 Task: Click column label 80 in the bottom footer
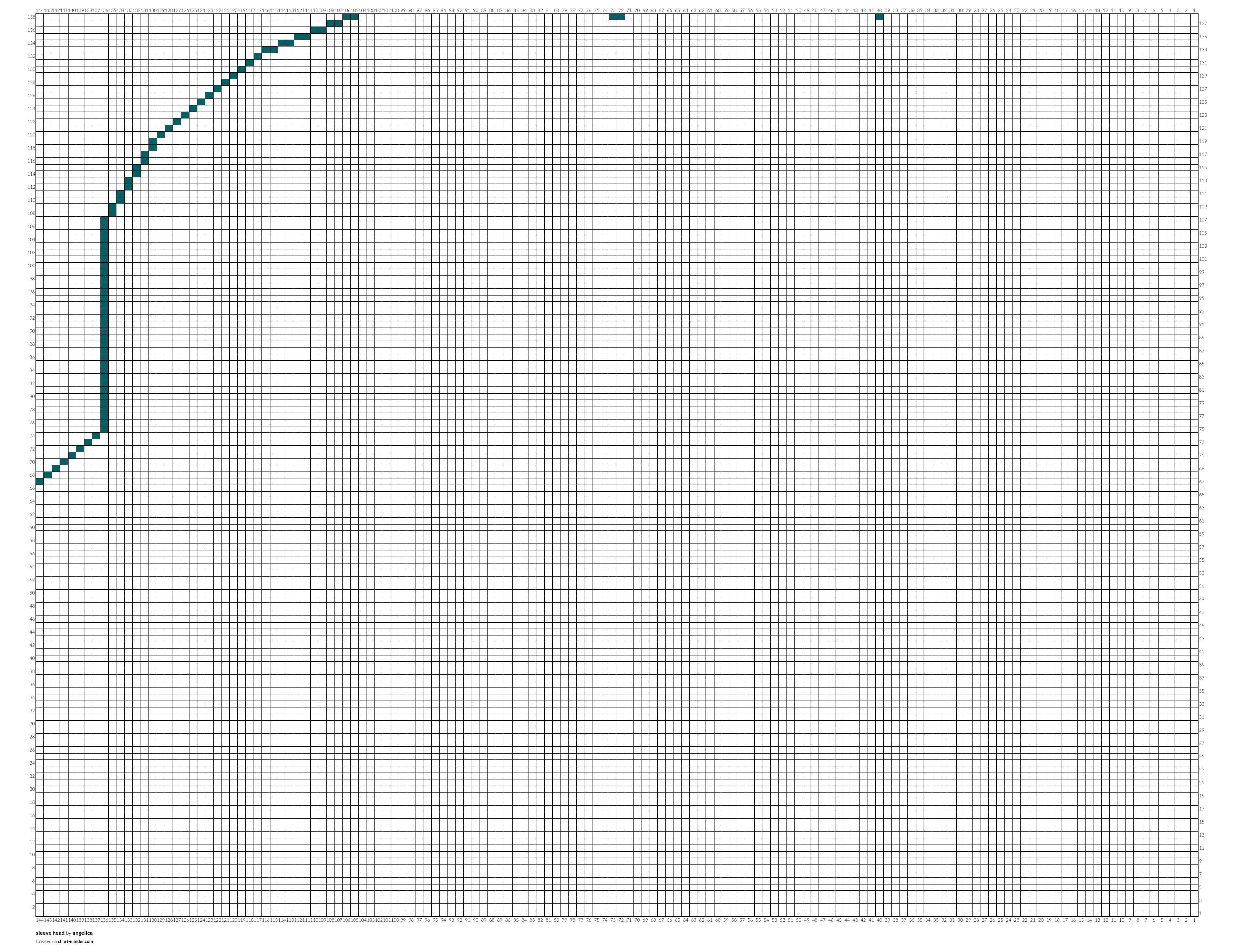pos(557,920)
